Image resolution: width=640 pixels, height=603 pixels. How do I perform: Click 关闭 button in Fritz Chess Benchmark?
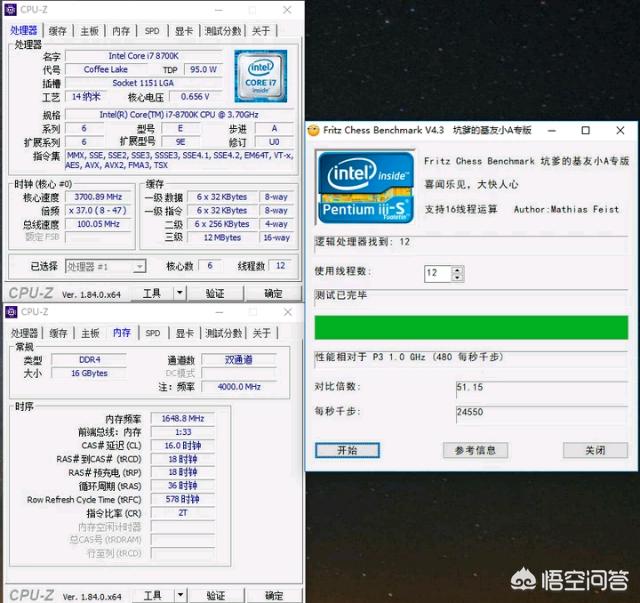(596, 450)
